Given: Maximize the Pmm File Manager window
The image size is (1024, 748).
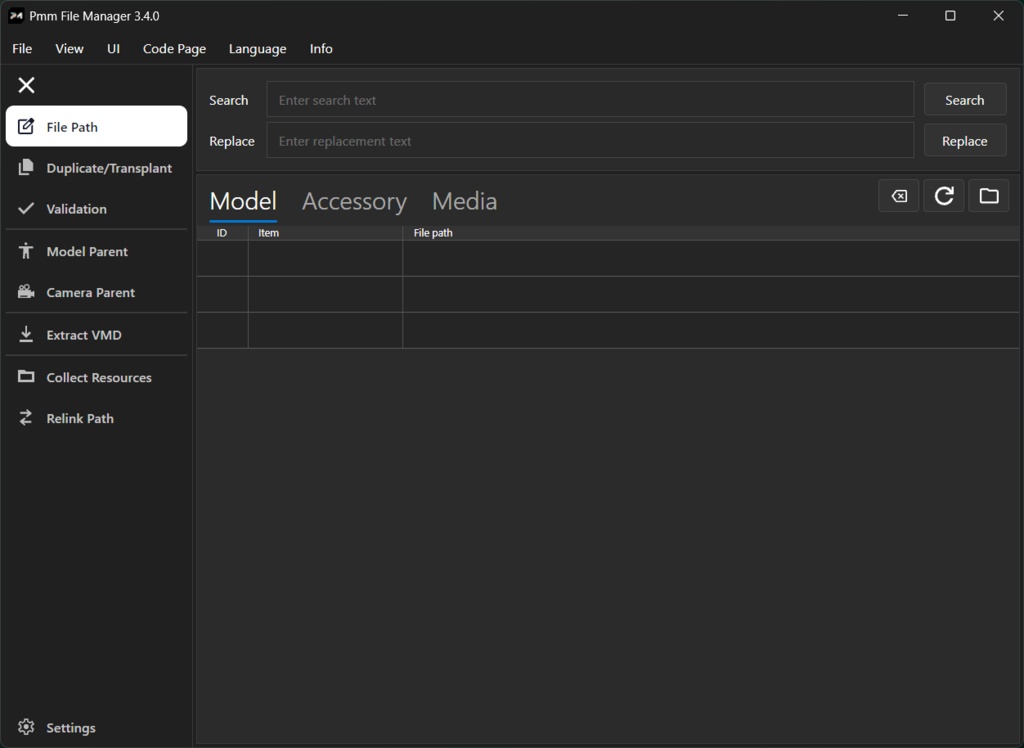Looking at the screenshot, I should pos(950,16).
